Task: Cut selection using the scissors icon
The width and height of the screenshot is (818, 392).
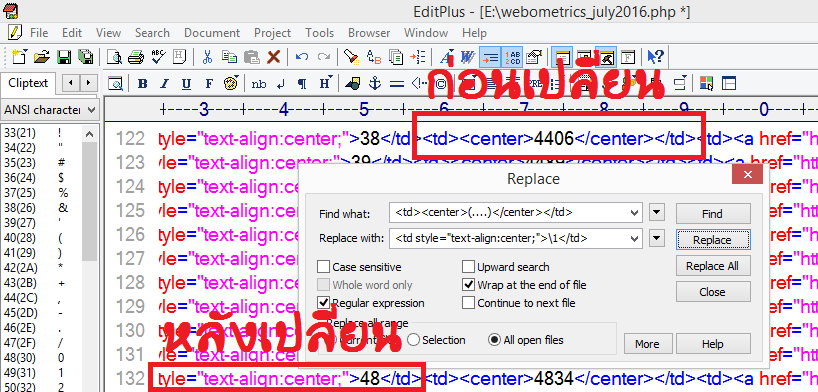Action: pos(207,57)
